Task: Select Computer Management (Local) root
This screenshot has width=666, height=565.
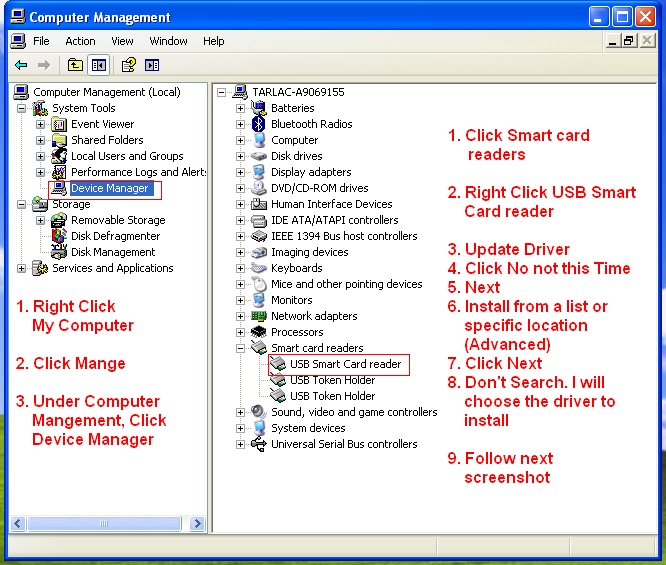Action: click(x=107, y=92)
